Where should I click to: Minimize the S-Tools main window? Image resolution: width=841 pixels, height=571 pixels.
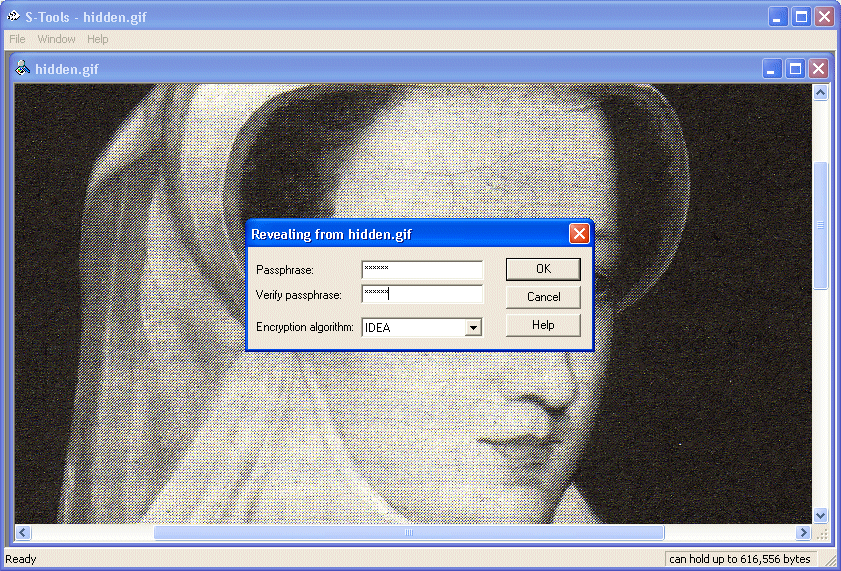[777, 17]
